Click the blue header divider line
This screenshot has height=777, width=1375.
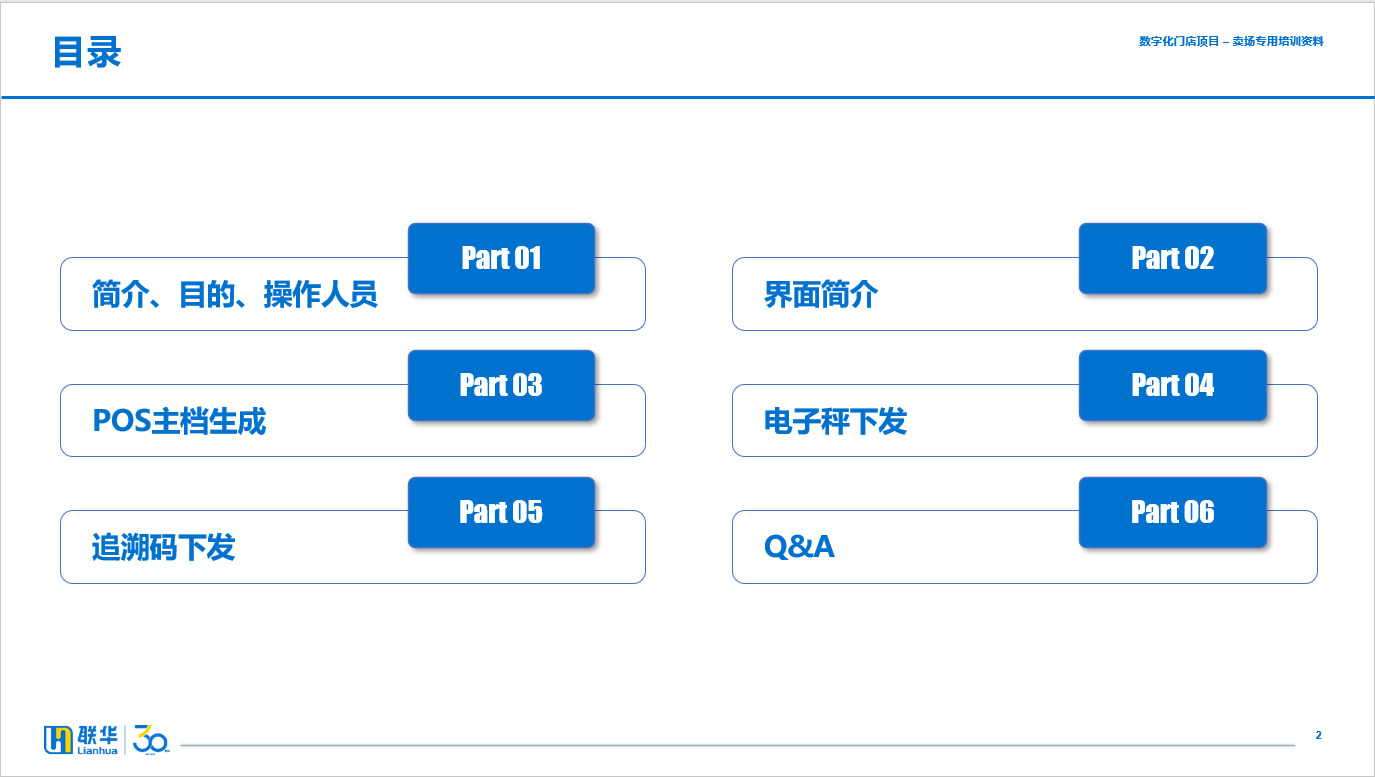pyautogui.click(x=688, y=97)
